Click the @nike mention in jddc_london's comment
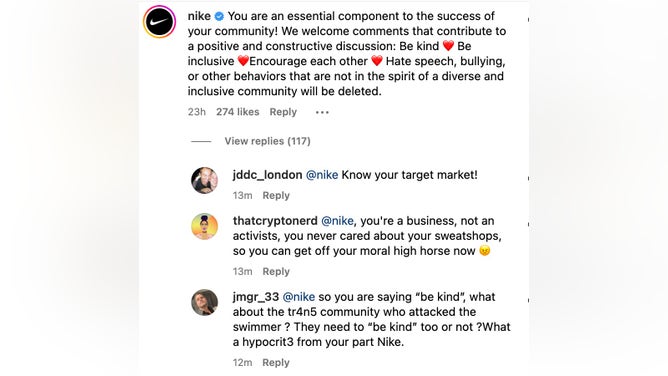The width and height of the screenshot is (668, 376). (322, 175)
